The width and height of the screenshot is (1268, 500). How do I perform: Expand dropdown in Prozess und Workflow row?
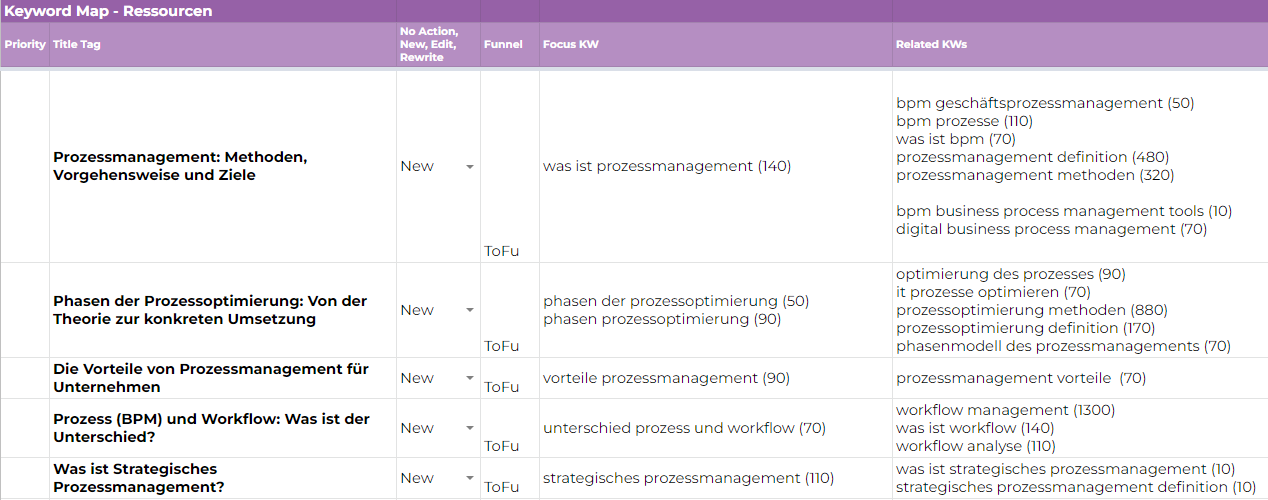[470, 429]
